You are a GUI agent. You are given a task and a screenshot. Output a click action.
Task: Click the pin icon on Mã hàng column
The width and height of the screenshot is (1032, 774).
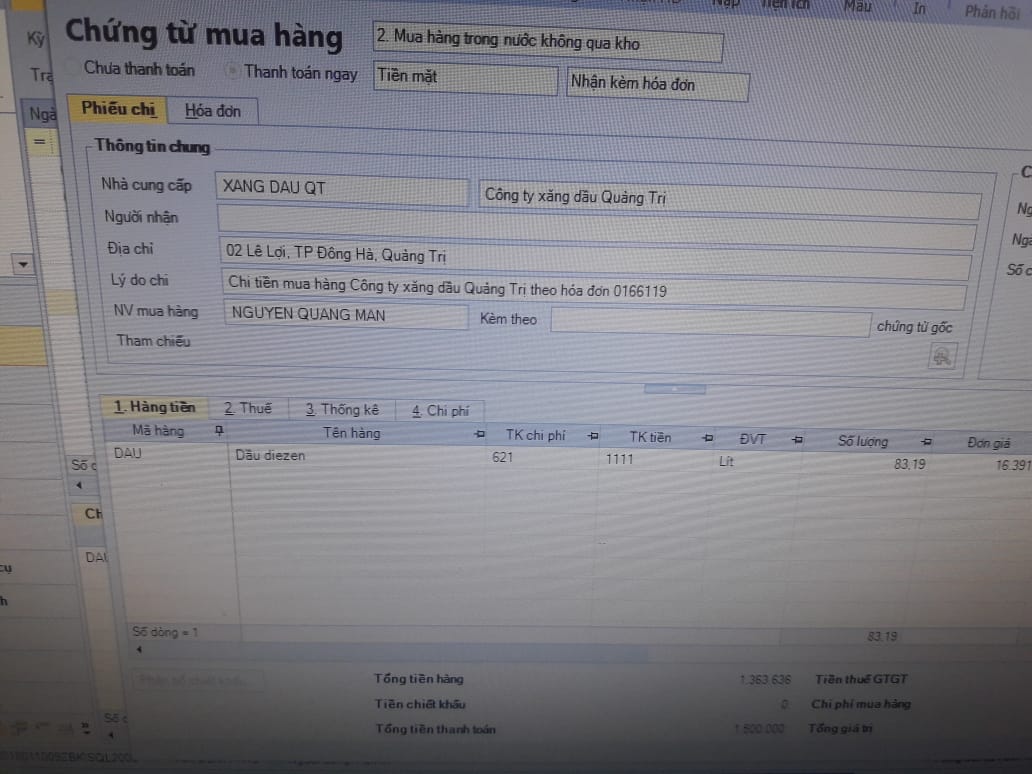pos(219,430)
